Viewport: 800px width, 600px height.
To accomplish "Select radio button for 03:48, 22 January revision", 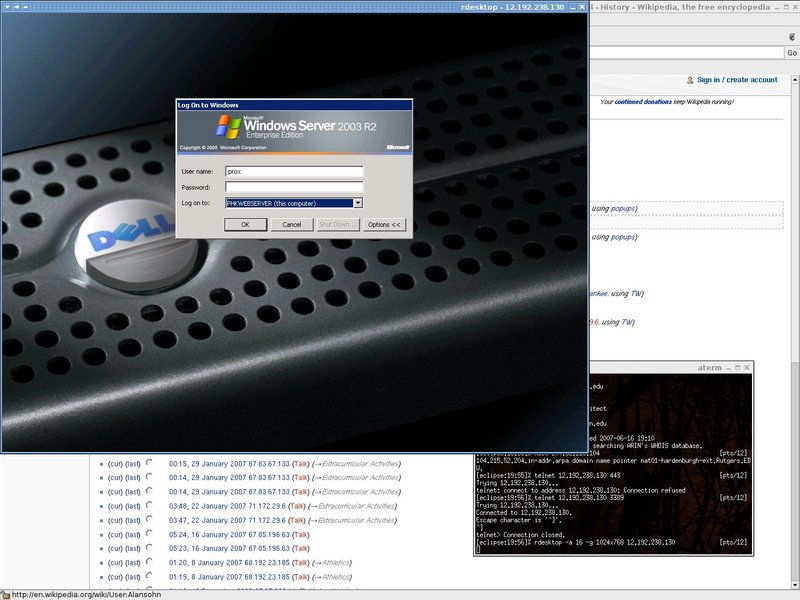I will pos(149,506).
